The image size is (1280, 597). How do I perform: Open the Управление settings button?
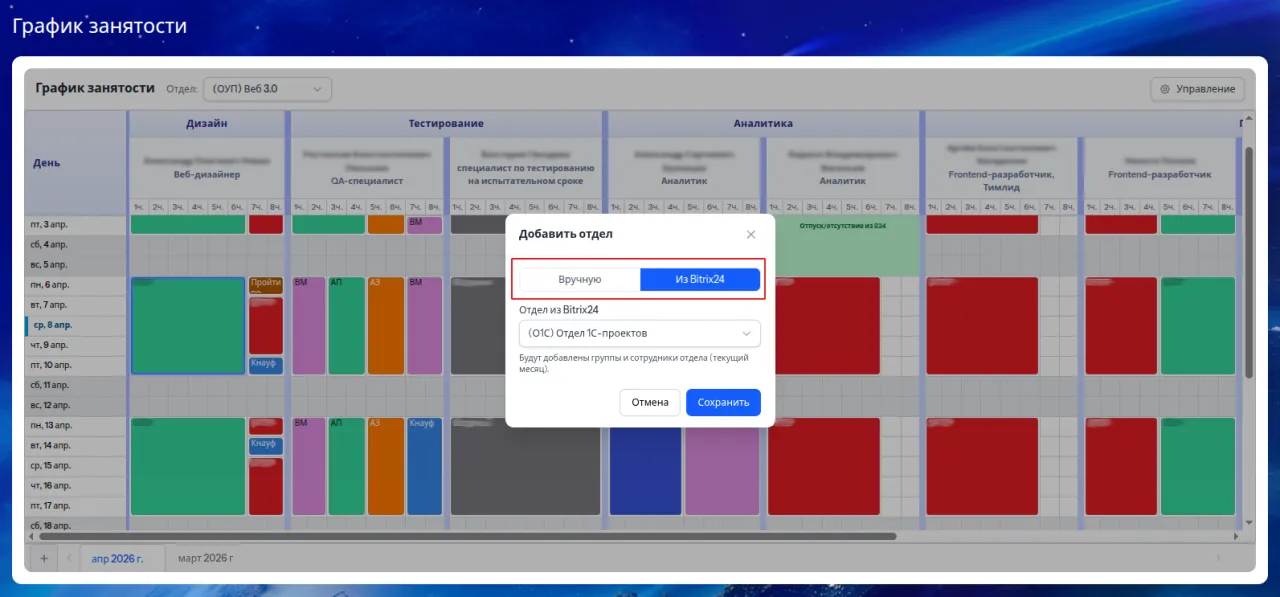(x=1197, y=89)
